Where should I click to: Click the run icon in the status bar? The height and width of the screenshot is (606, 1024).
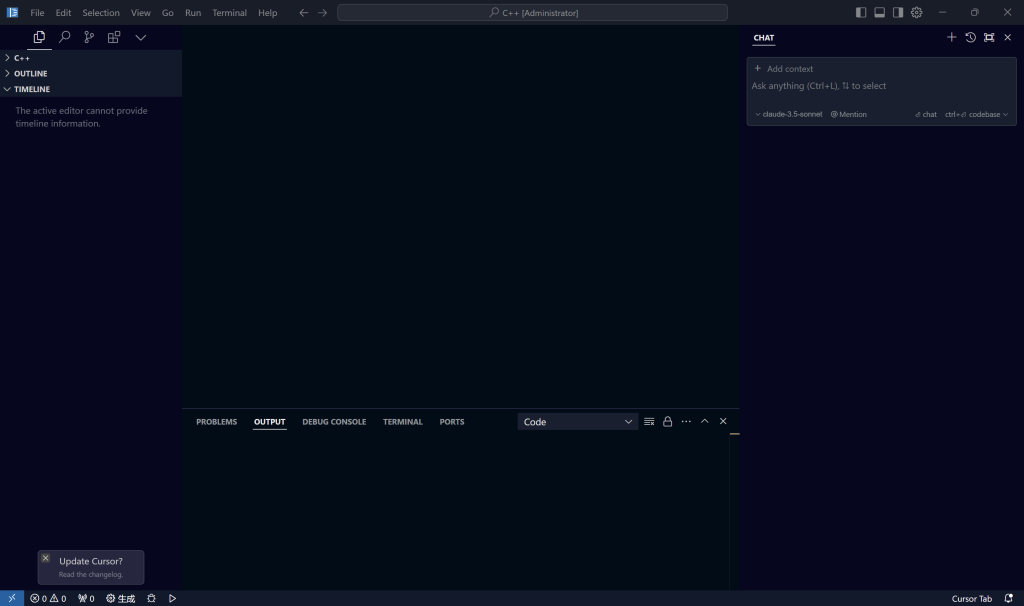coord(172,598)
